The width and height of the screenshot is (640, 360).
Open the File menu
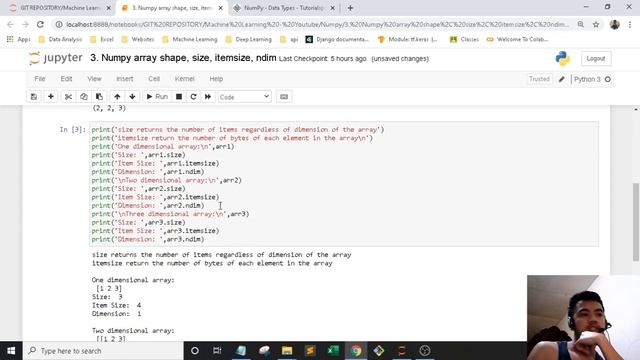tap(40, 79)
